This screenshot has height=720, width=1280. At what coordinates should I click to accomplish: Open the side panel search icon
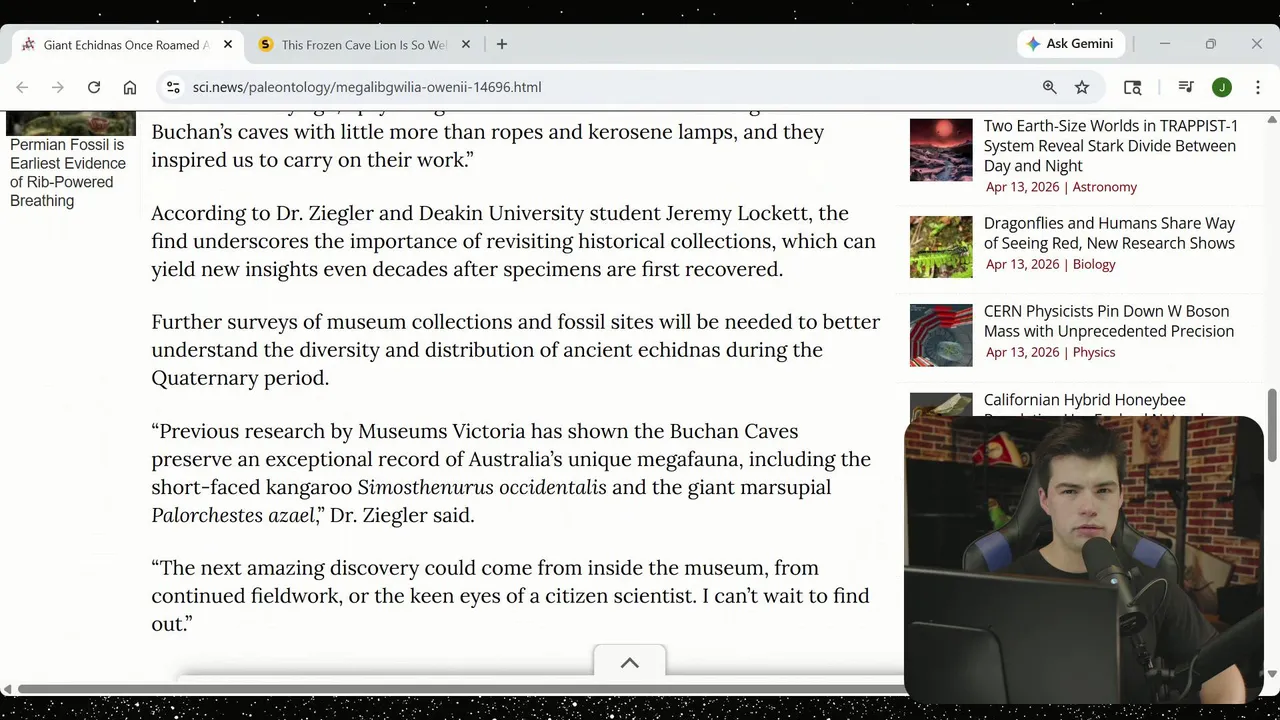point(1133,87)
